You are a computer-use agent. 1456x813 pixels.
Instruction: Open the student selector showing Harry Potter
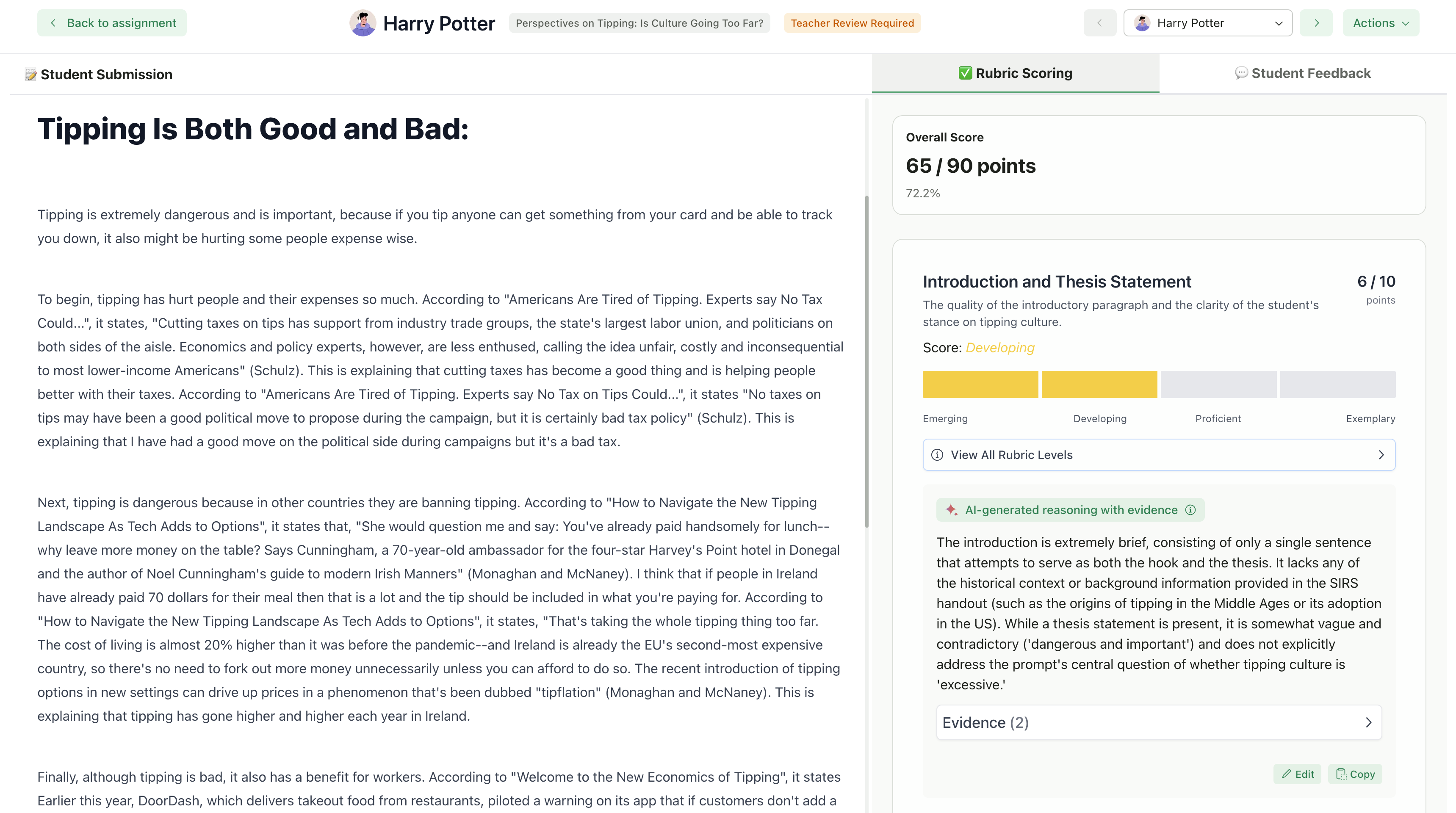pos(1208,22)
